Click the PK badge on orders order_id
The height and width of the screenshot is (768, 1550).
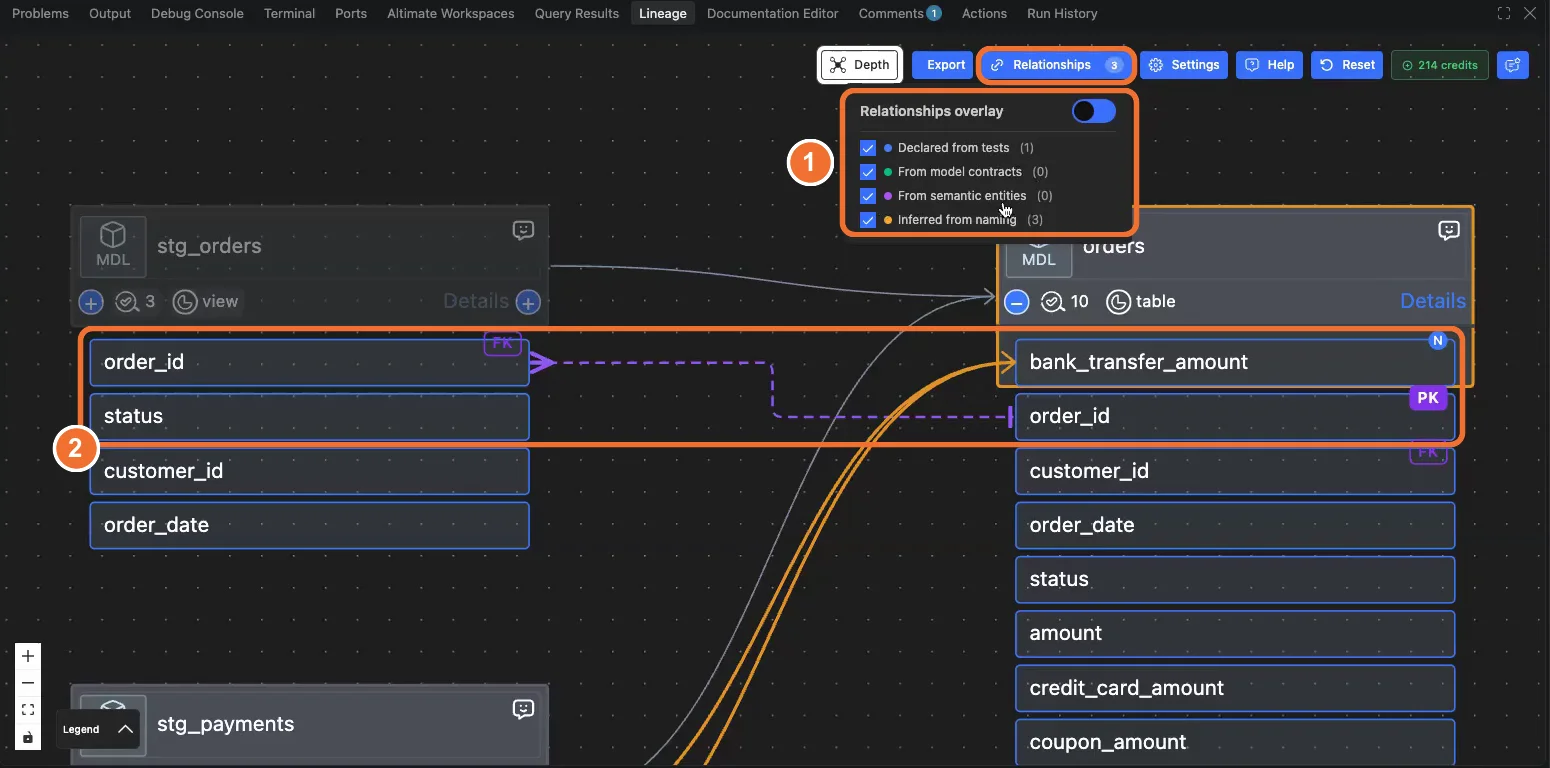1428,398
